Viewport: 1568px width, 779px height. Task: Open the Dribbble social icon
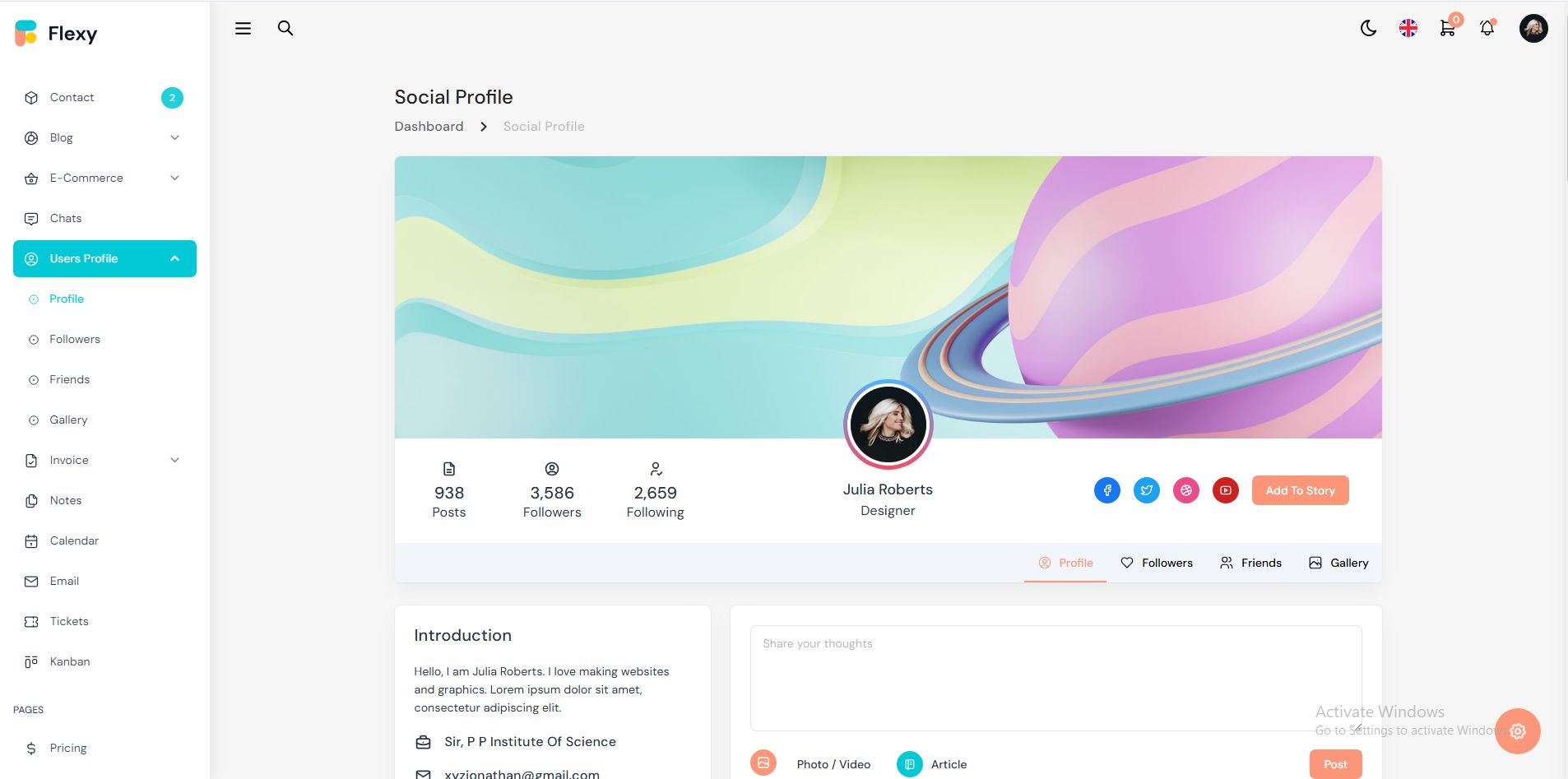coord(1186,490)
